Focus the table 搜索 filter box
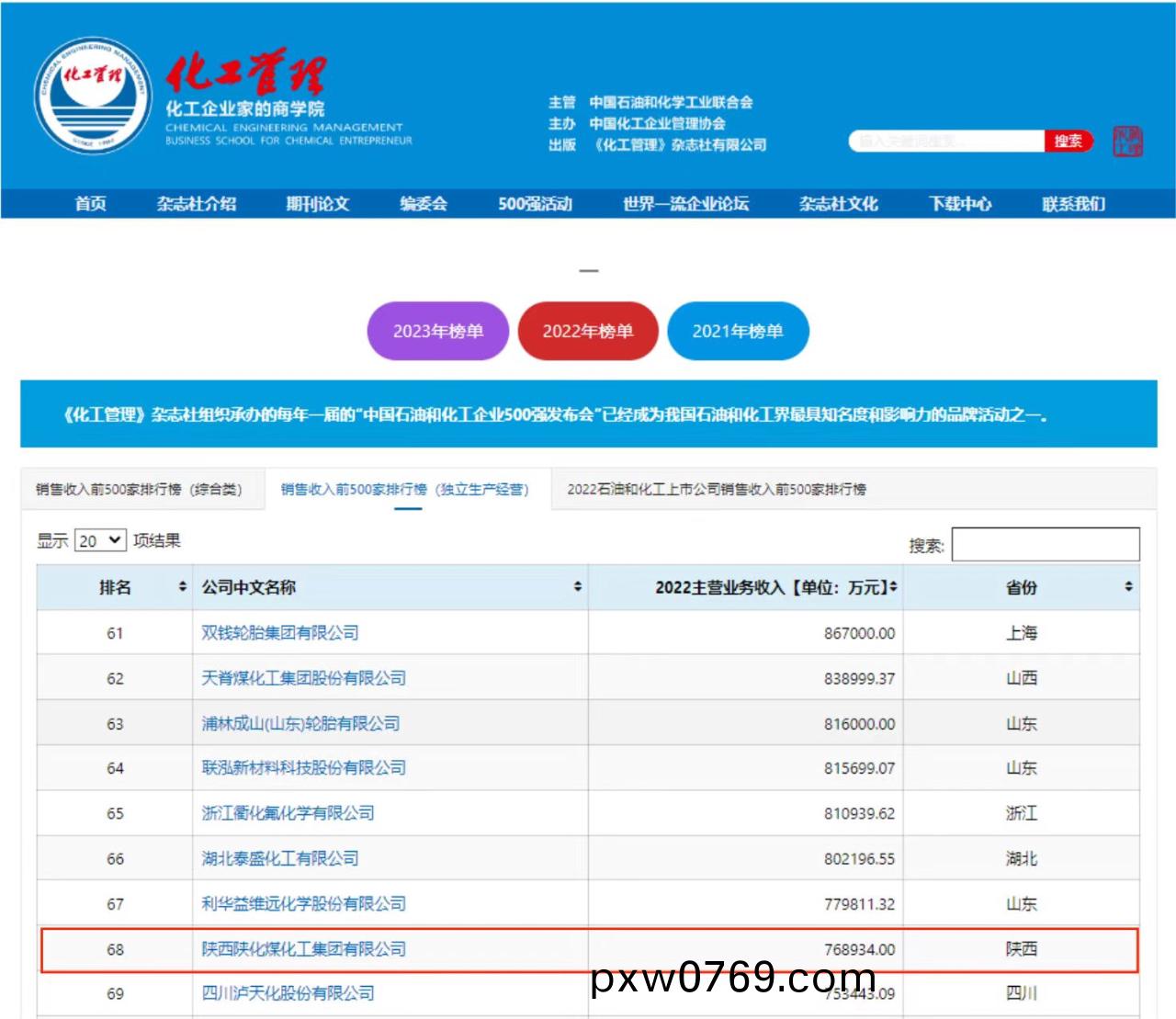Screen dimensions: 1176x1019 (x=1046, y=544)
